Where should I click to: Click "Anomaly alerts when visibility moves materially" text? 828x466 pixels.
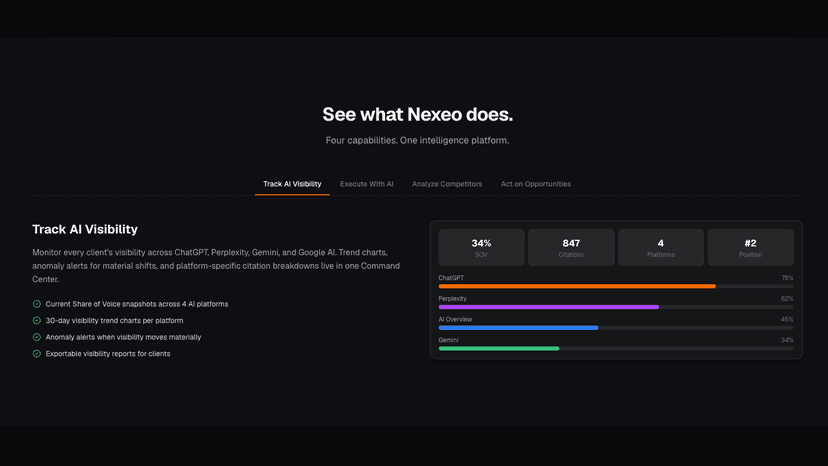[123, 337]
